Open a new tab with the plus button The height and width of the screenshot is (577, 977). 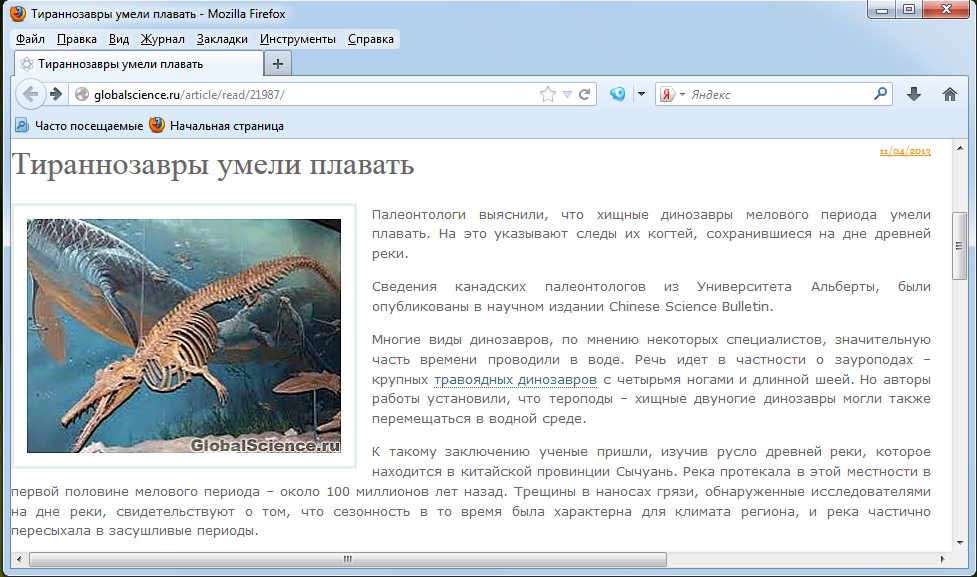tap(278, 64)
